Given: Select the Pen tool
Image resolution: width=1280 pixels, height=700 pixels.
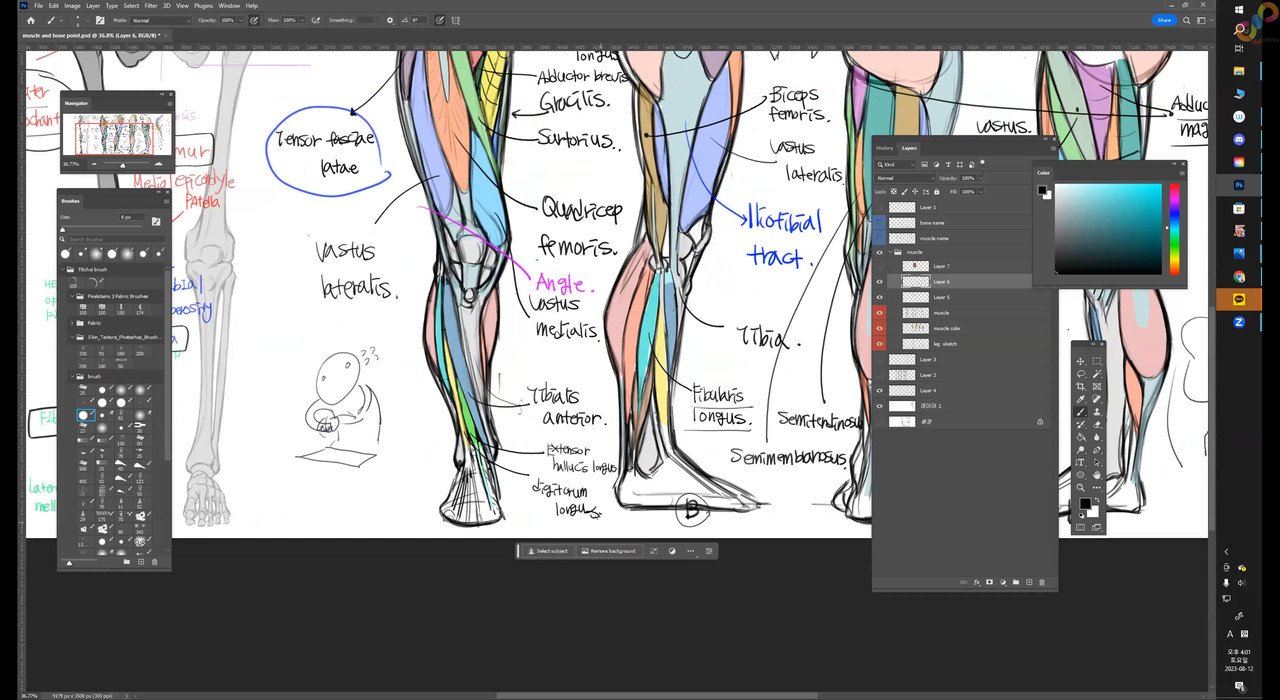Looking at the screenshot, I should click(1097, 449).
